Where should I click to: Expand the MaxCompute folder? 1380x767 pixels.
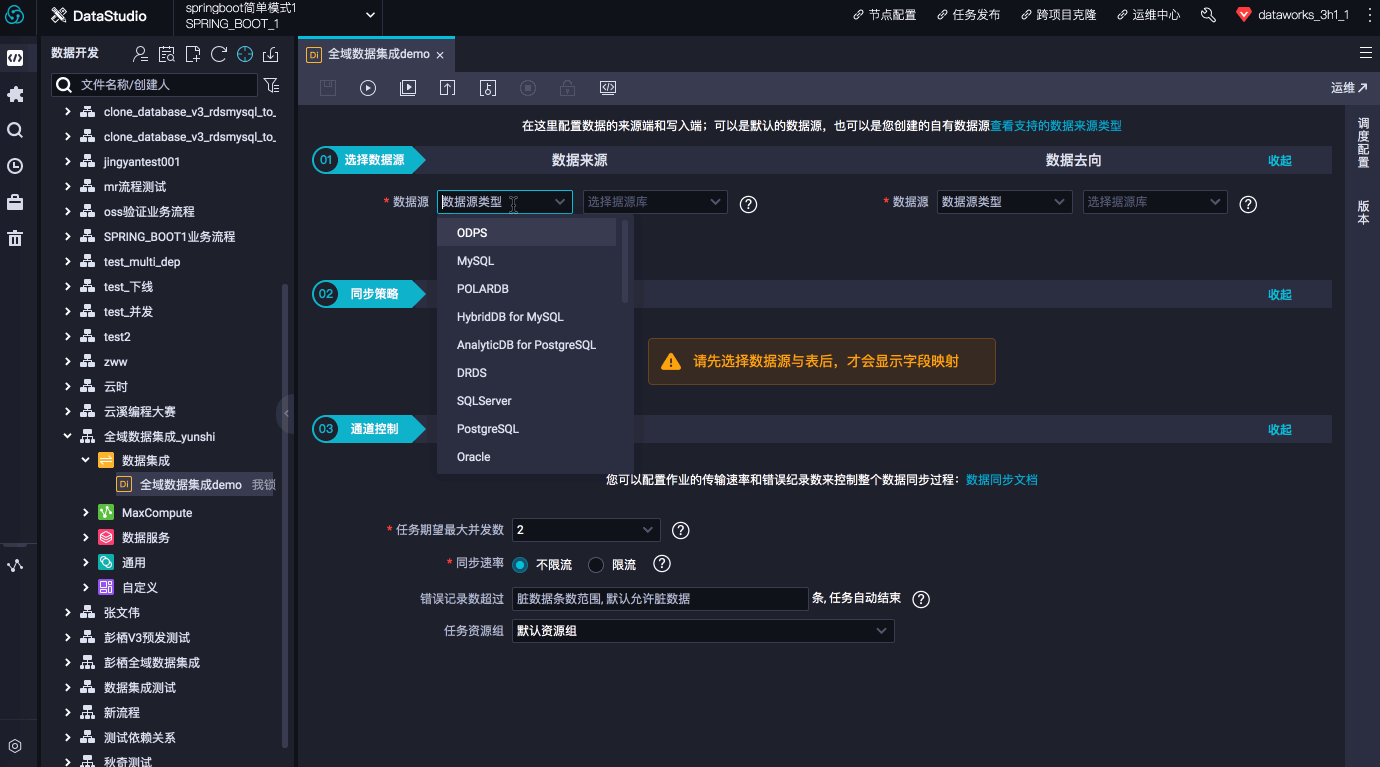pos(86,512)
